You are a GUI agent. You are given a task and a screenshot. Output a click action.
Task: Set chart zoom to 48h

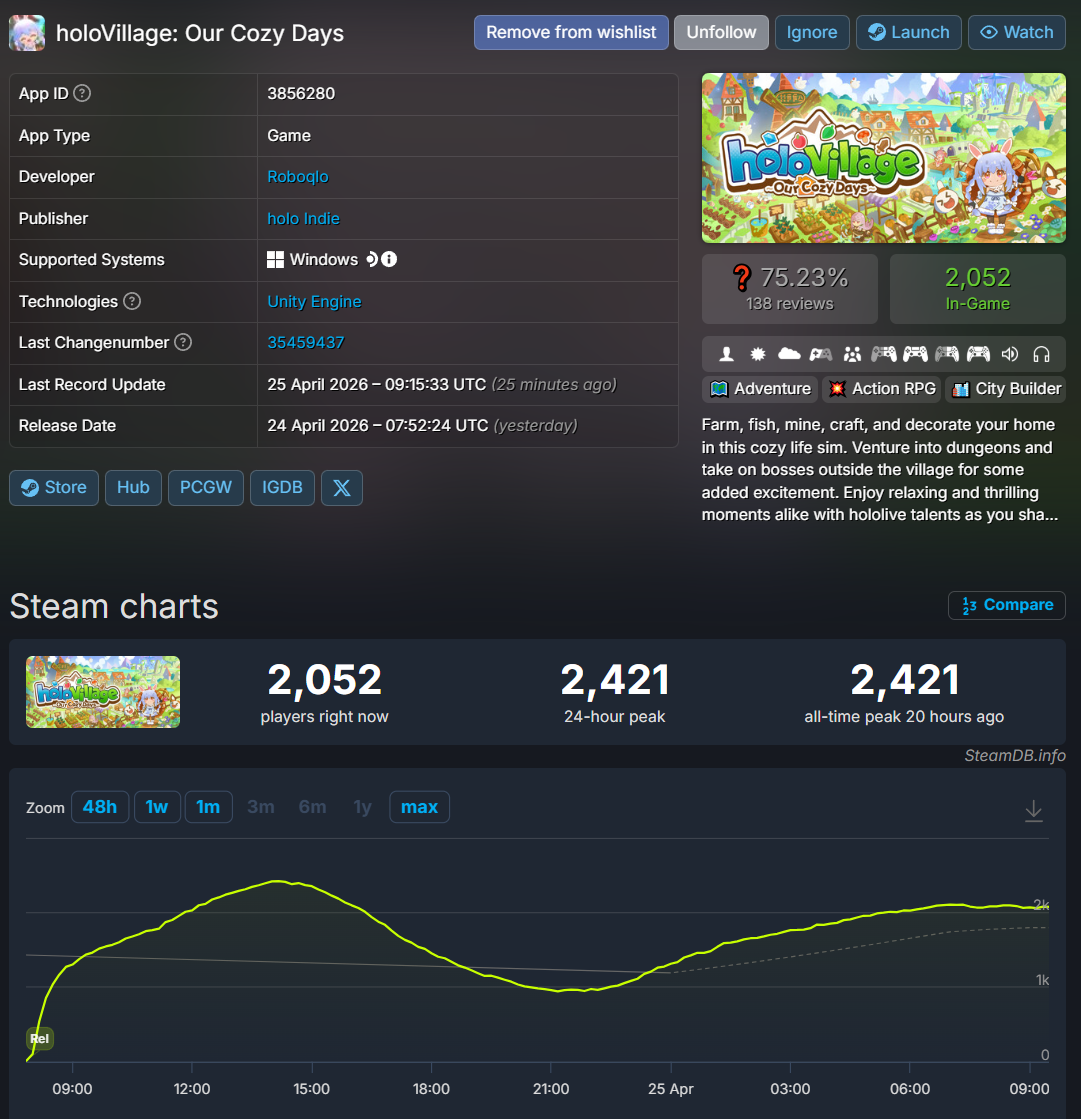[x=100, y=807]
